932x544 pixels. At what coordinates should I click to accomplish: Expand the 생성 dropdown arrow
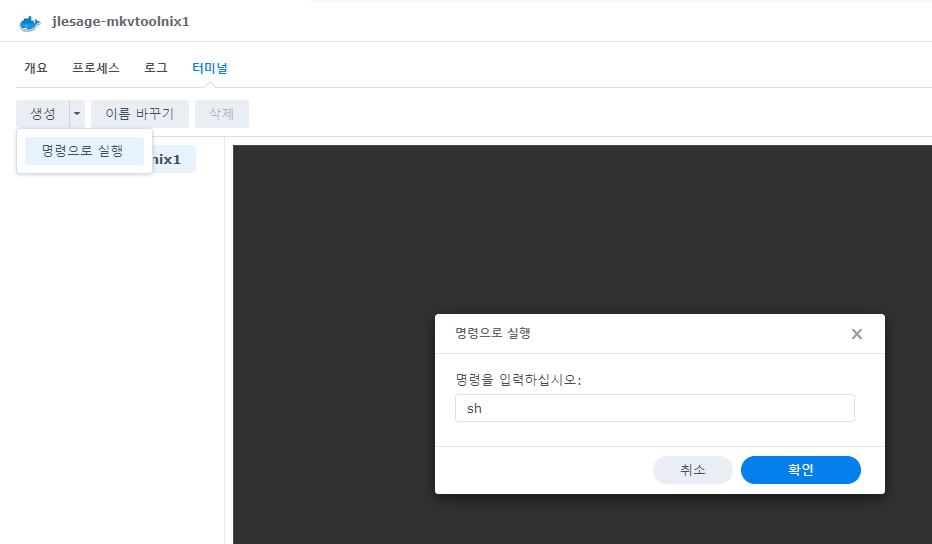coord(77,114)
